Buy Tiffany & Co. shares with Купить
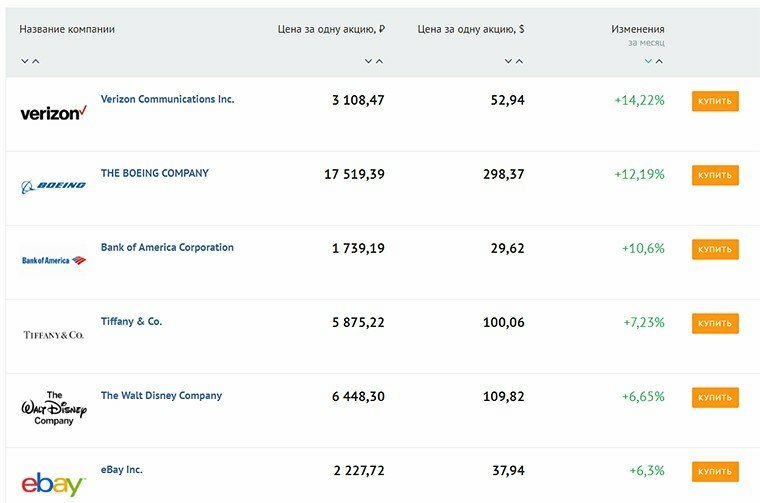This screenshot has height=503, width=760. tap(715, 323)
